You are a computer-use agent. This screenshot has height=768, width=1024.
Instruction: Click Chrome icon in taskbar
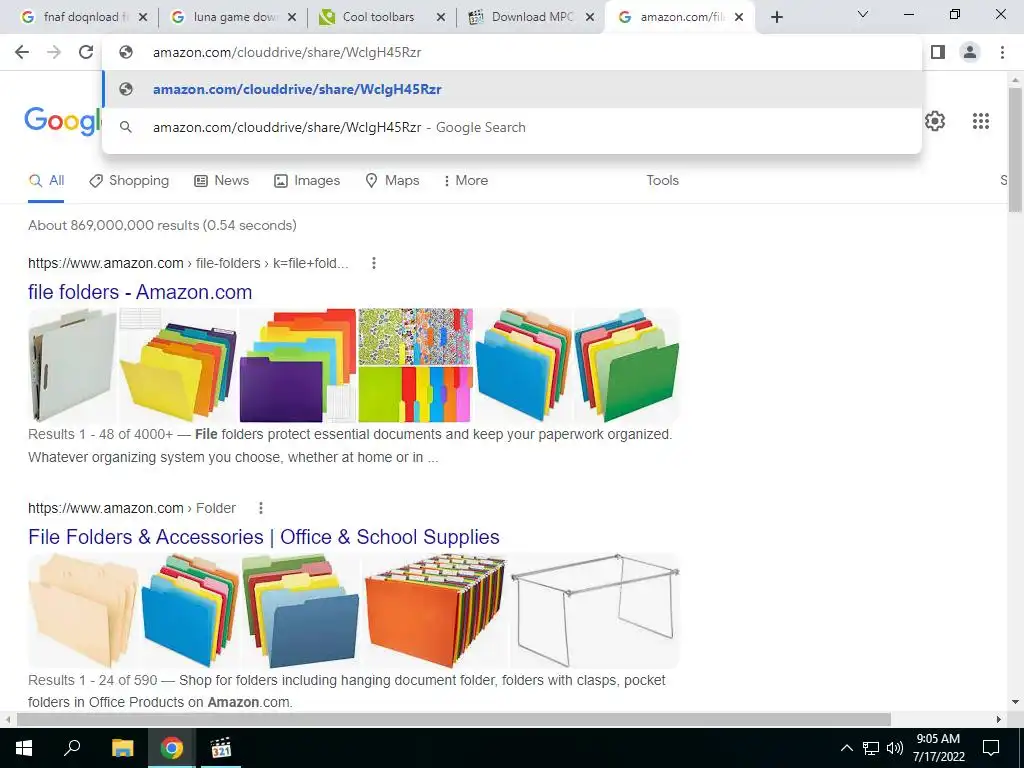[172, 748]
